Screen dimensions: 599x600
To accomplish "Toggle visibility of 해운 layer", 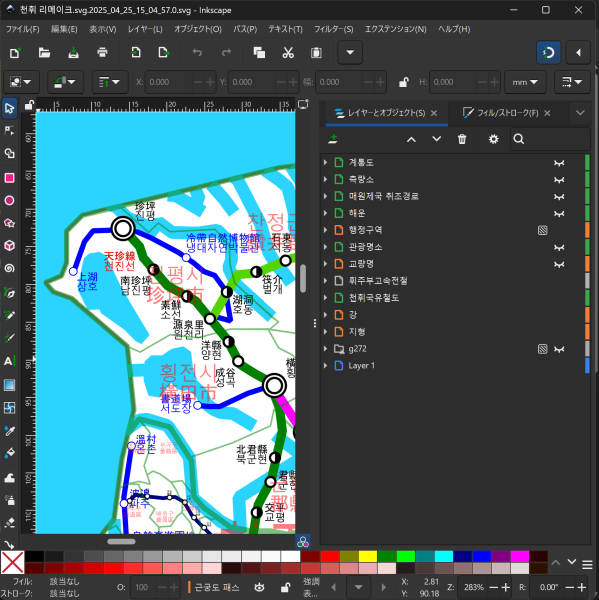I will (x=559, y=214).
